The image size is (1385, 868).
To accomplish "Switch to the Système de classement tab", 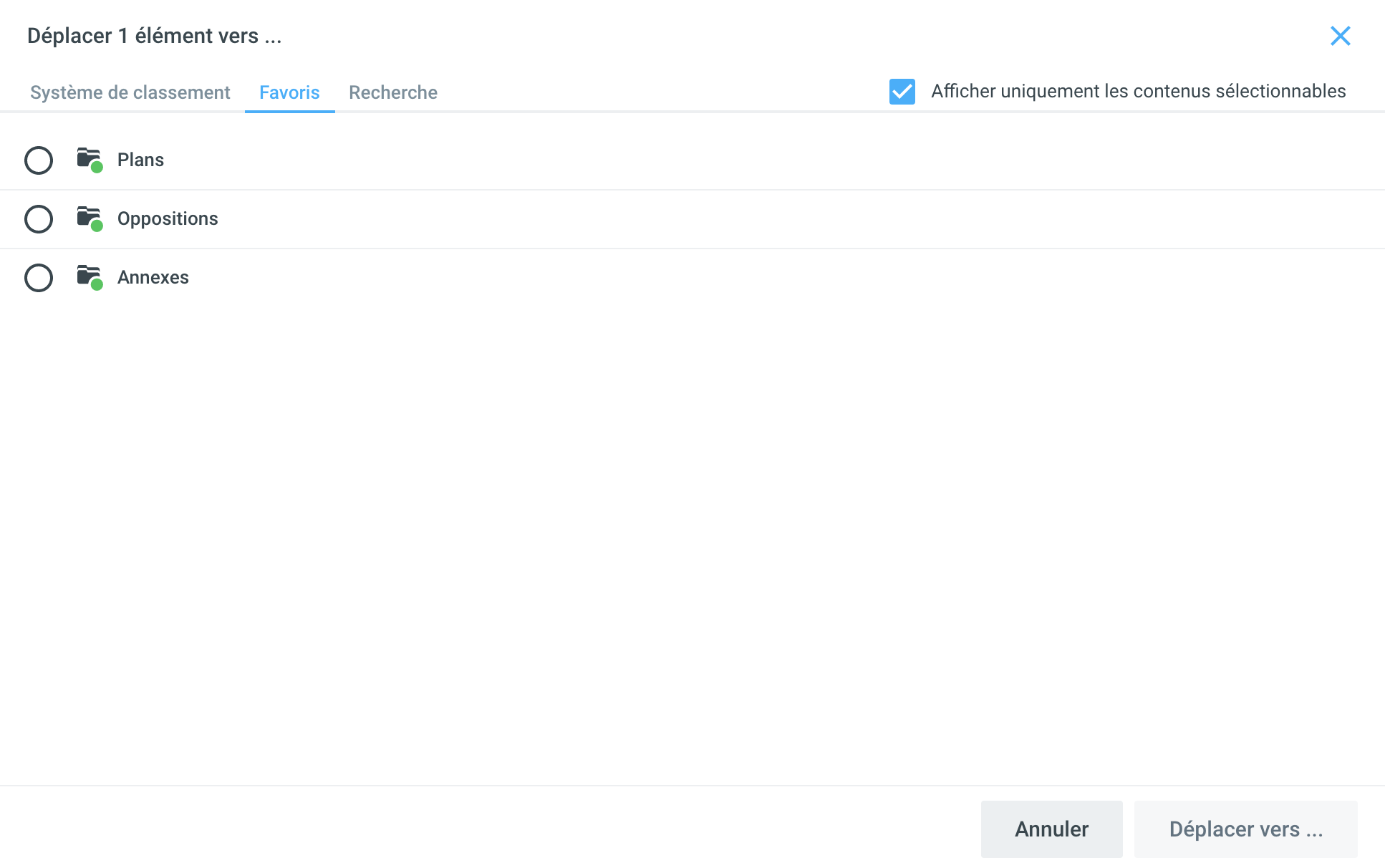I will coord(130,92).
